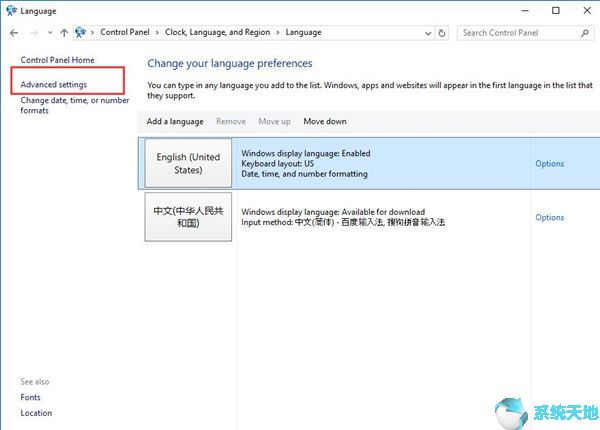Click Add a language
The image size is (600, 430).
coord(175,121)
